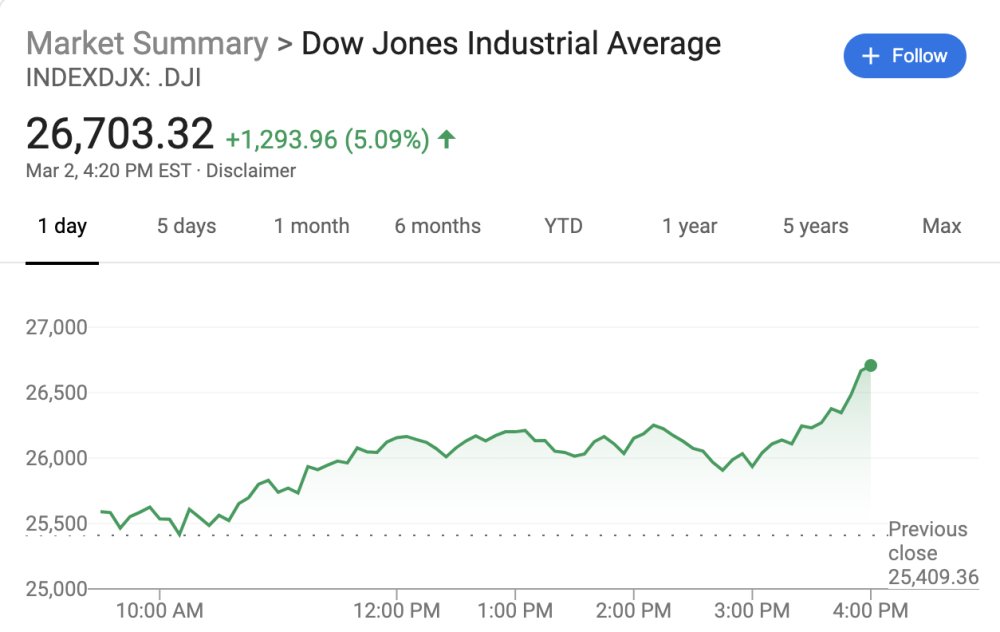Open the Market Summary breadcrumb link
The height and width of the screenshot is (632, 1000).
147,44
